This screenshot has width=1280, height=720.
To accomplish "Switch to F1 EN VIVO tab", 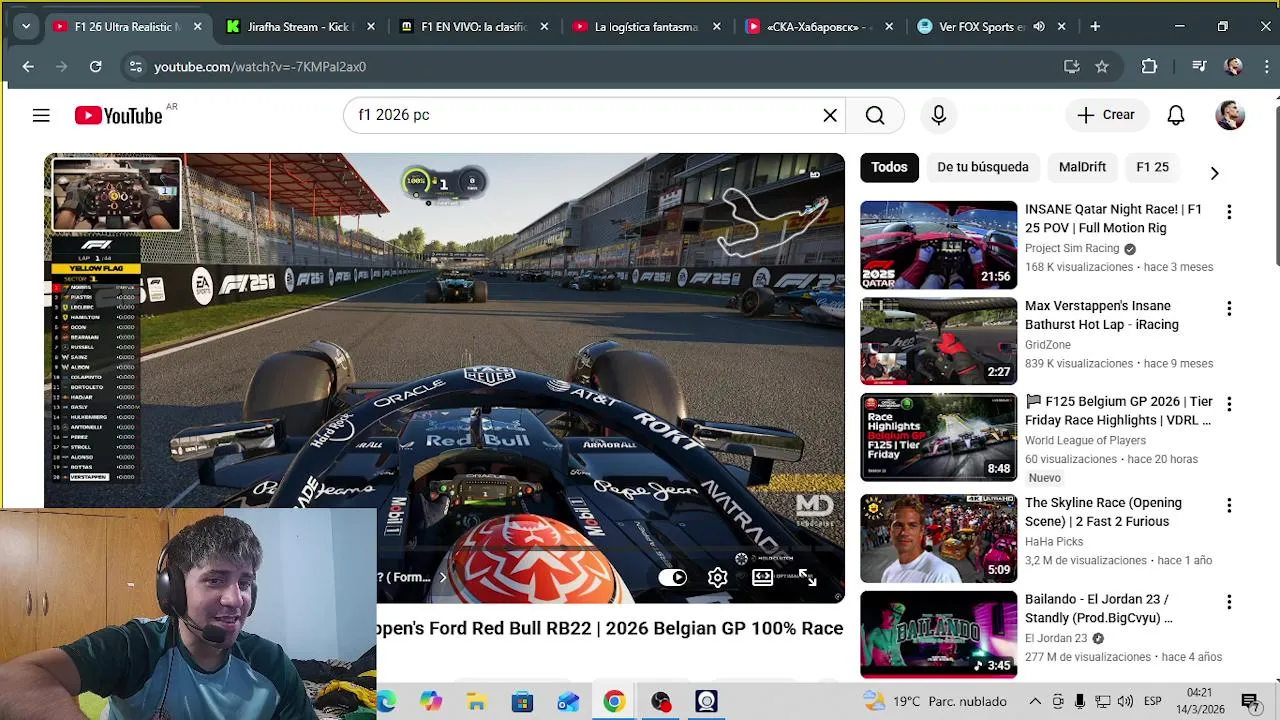I will click(x=474, y=27).
